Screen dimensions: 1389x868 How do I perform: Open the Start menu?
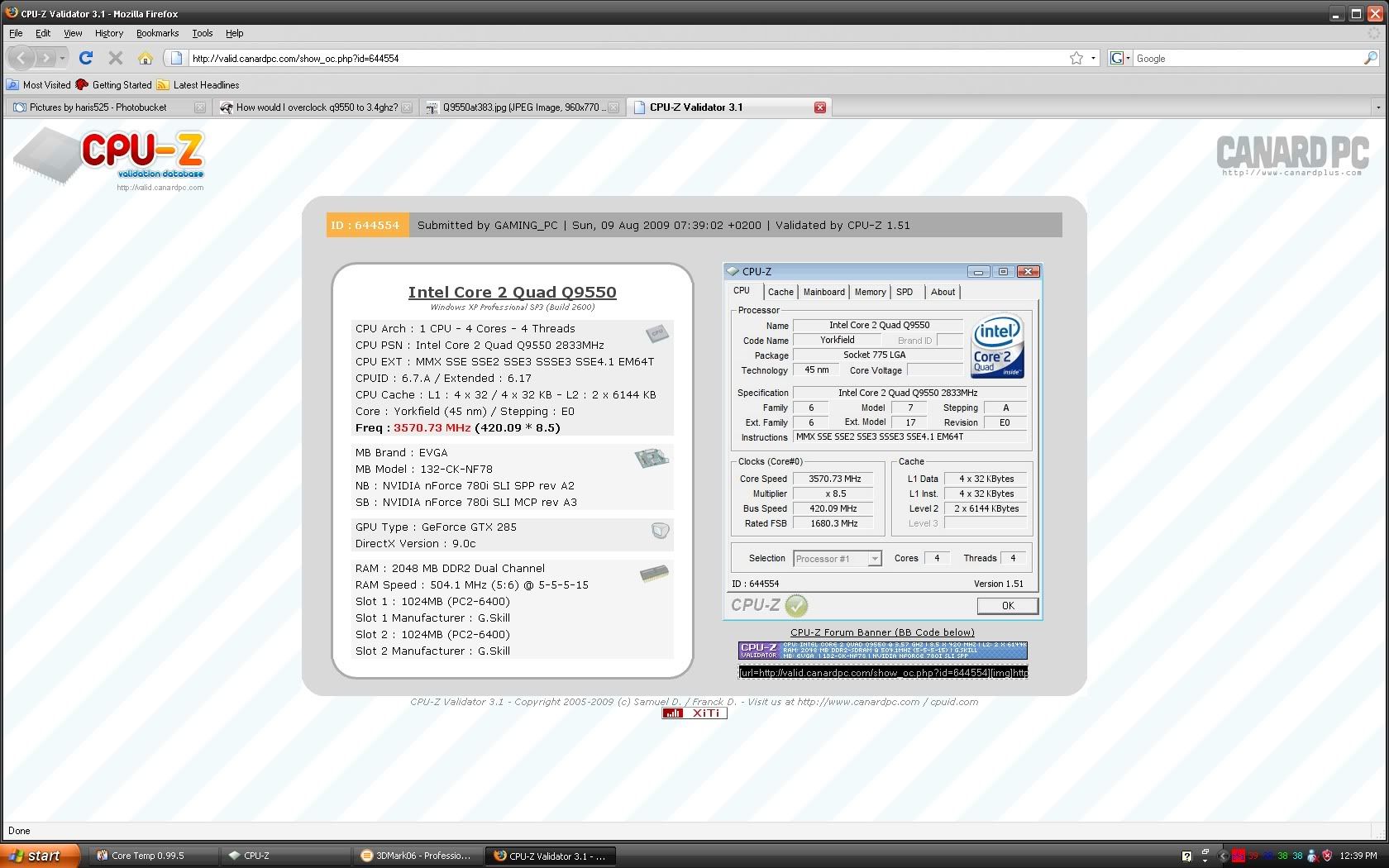(41, 856)
